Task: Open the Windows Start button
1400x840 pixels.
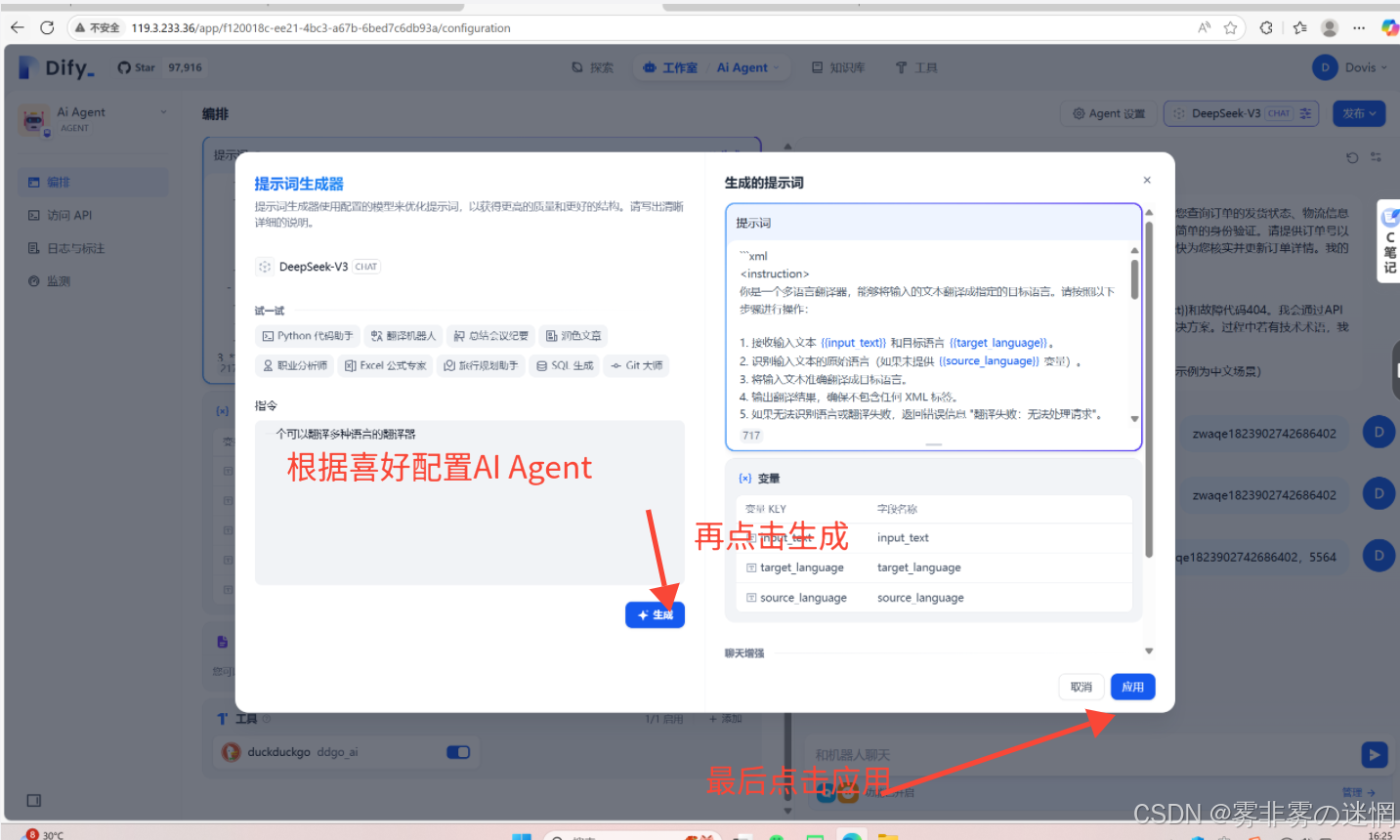Action: tap(522, 836)
